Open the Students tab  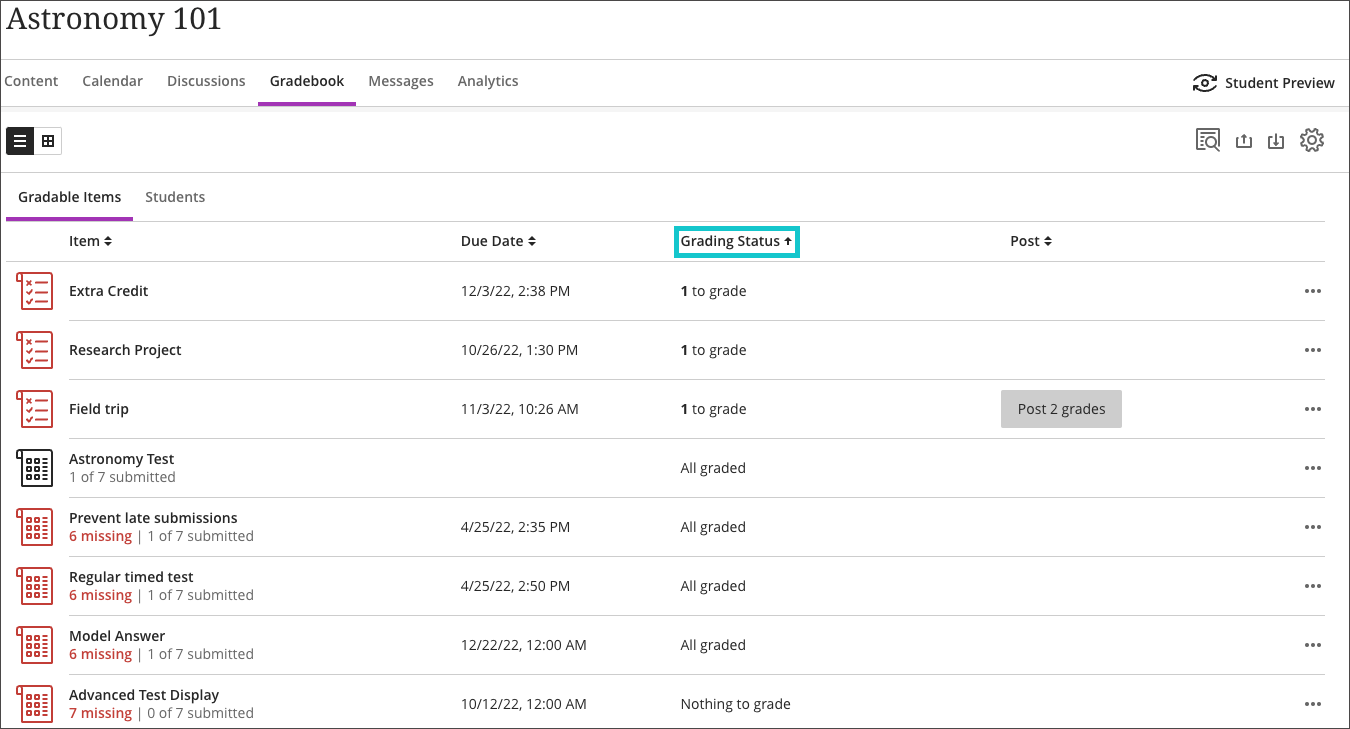175,197
